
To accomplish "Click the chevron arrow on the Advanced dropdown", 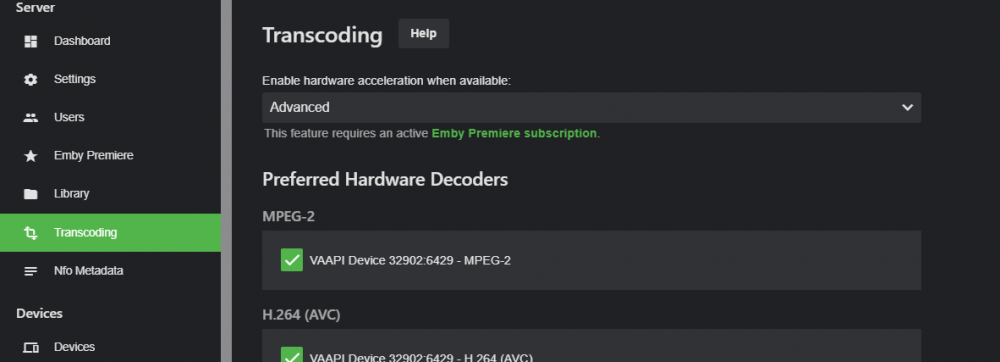I will (x=908, y=108).
